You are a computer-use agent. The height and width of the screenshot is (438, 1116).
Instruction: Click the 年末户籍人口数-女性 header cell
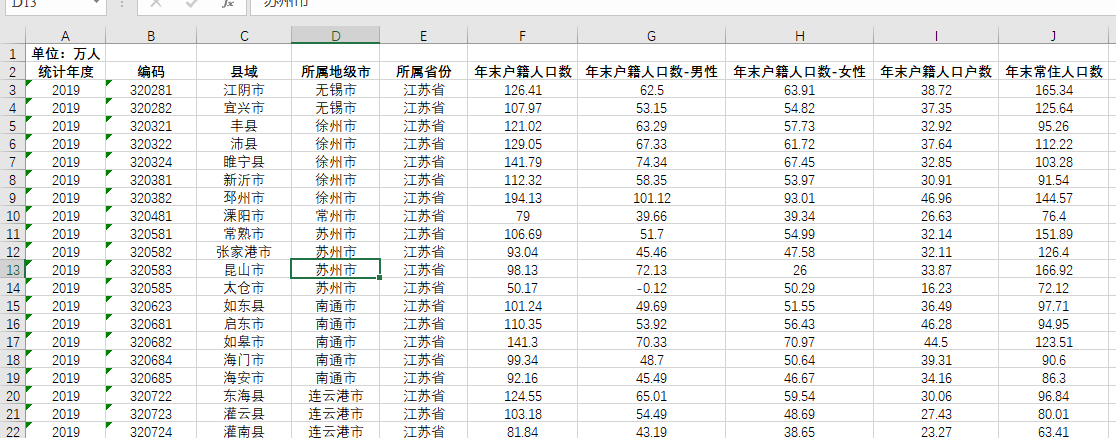[799, 72]
